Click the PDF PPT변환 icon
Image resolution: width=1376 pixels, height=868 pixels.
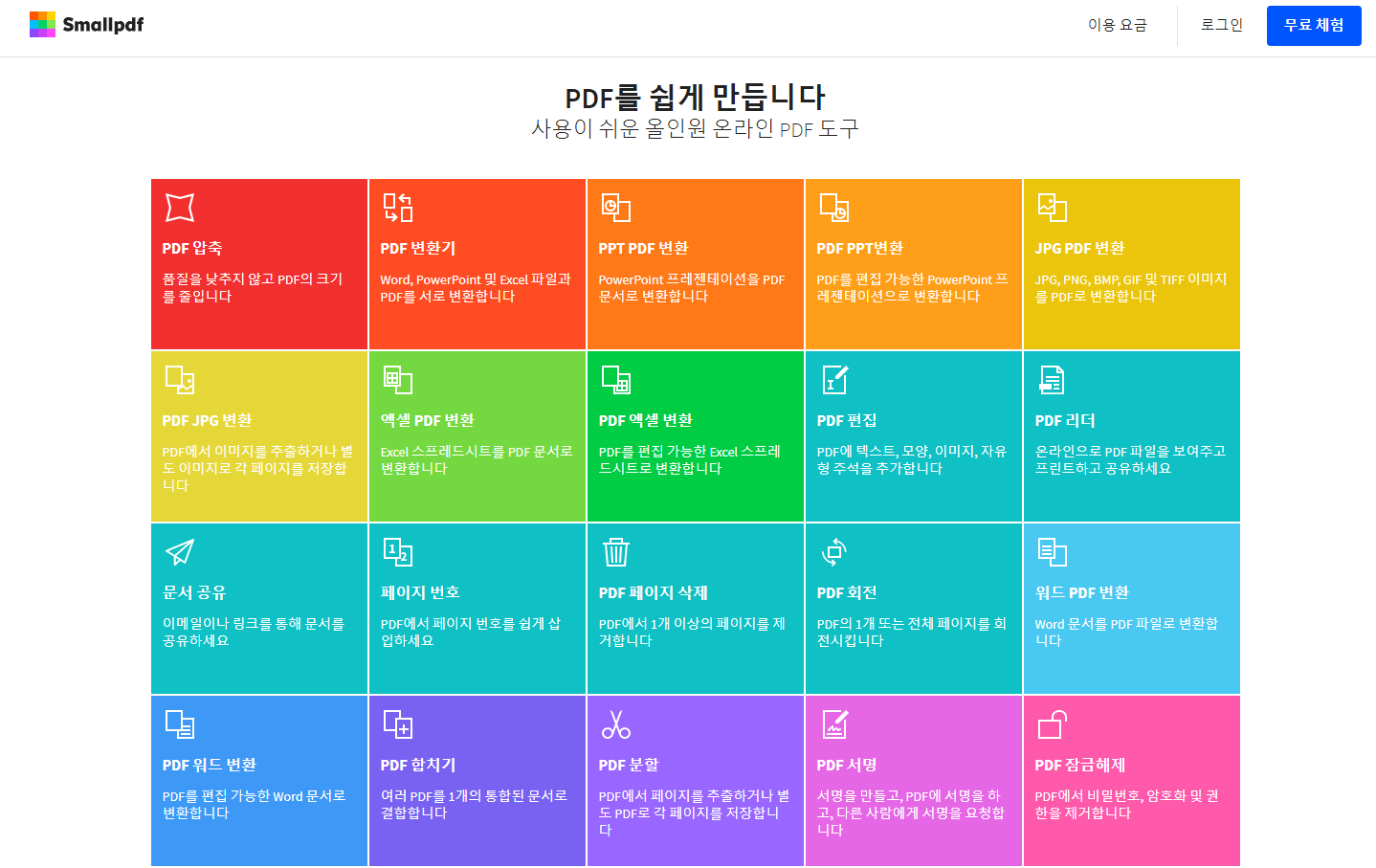[833, 208]
